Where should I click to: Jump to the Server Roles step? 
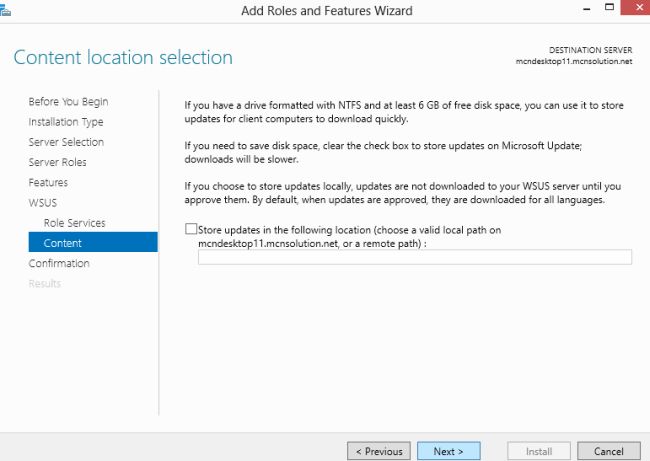(57, 162)
